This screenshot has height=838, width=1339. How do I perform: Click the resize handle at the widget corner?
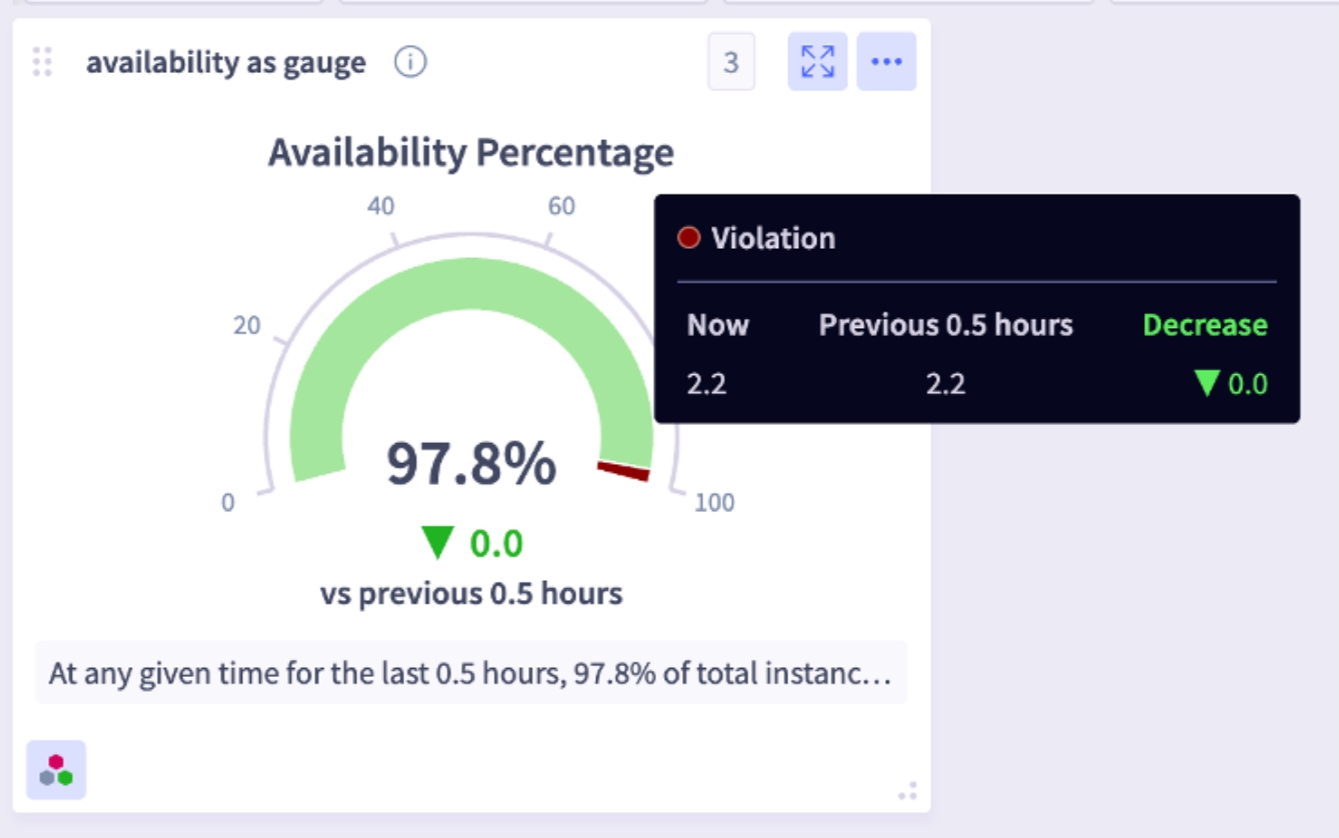[906, 792]
